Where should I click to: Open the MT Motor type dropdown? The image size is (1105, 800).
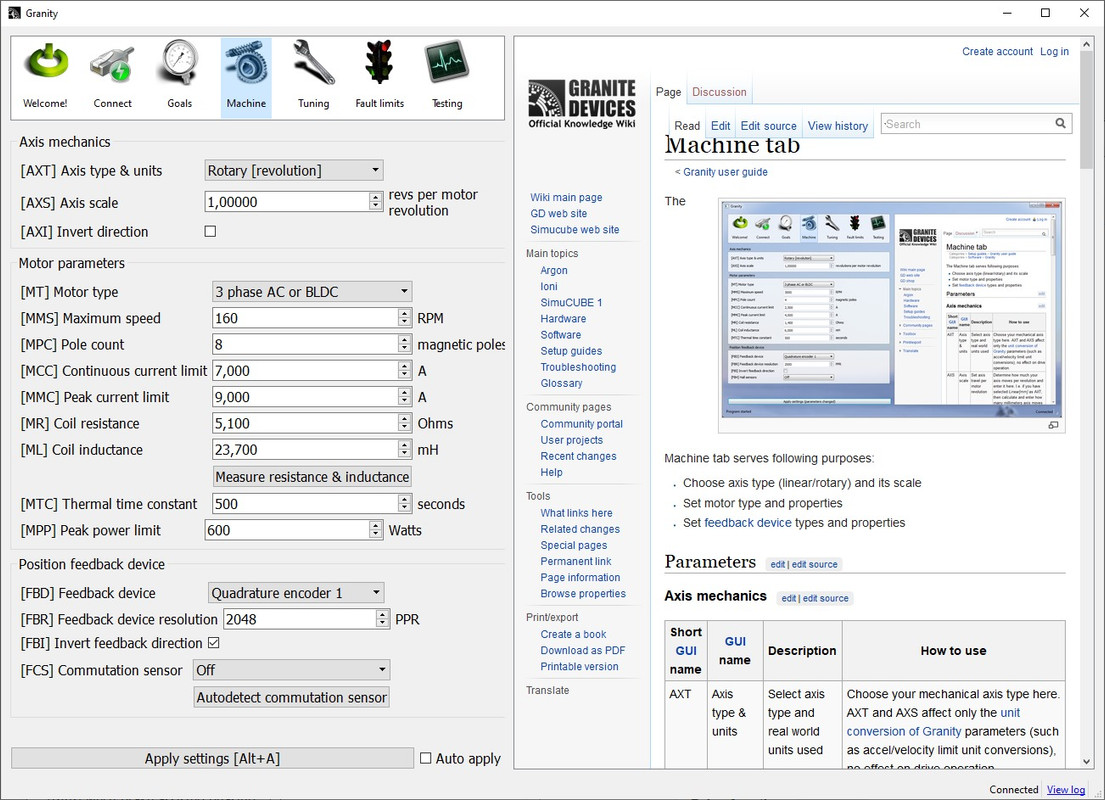pos(311,291)
